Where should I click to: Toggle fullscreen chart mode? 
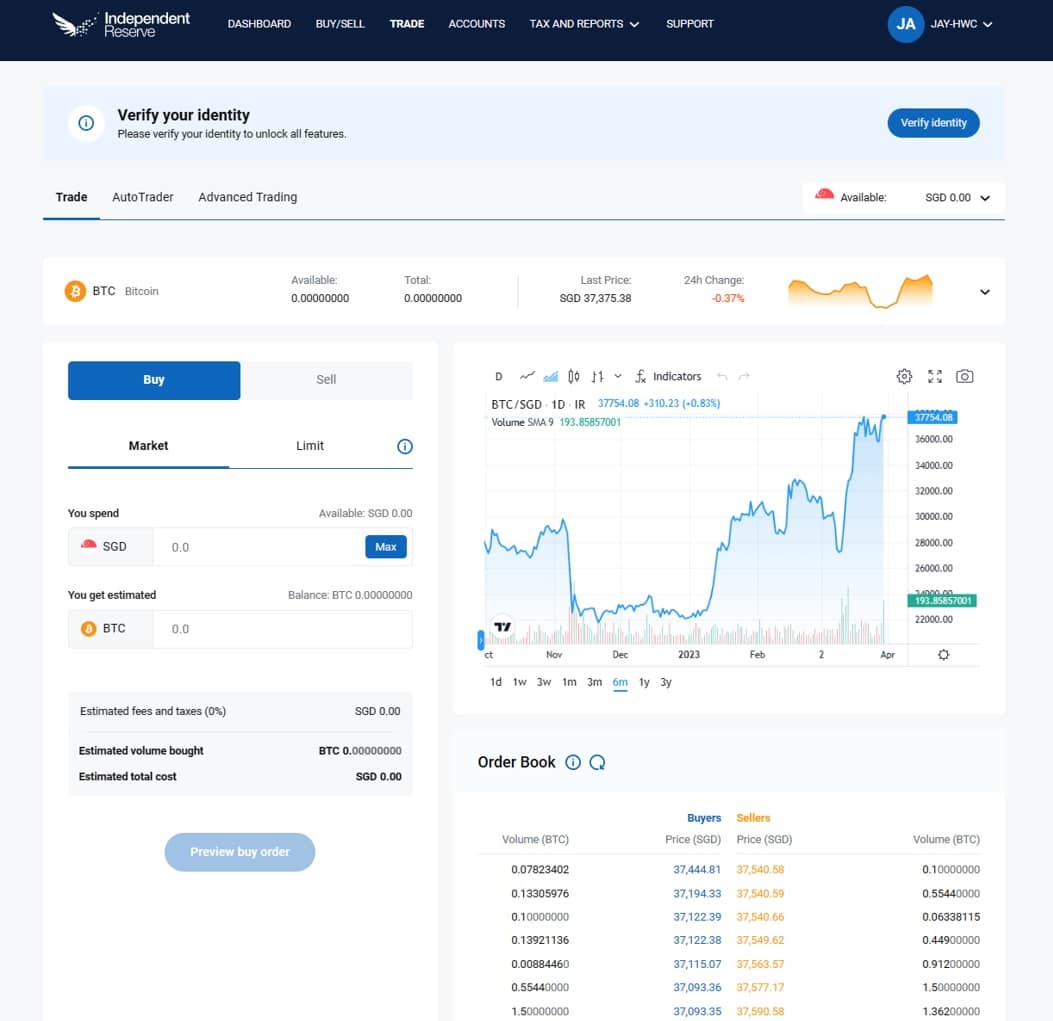coord(934,376)
